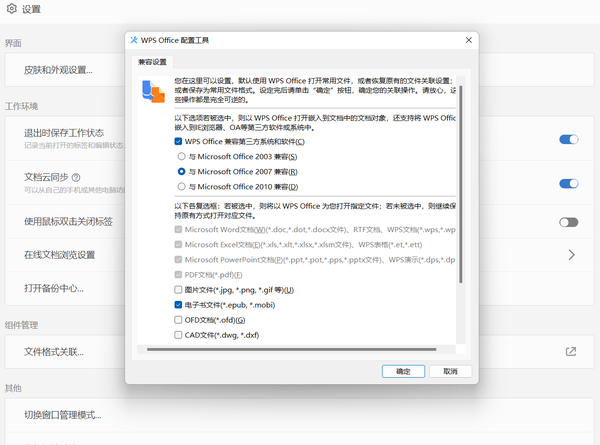
Task: Select Microsoft Office 2003 兼容 option
Action: tap(181, 156)
